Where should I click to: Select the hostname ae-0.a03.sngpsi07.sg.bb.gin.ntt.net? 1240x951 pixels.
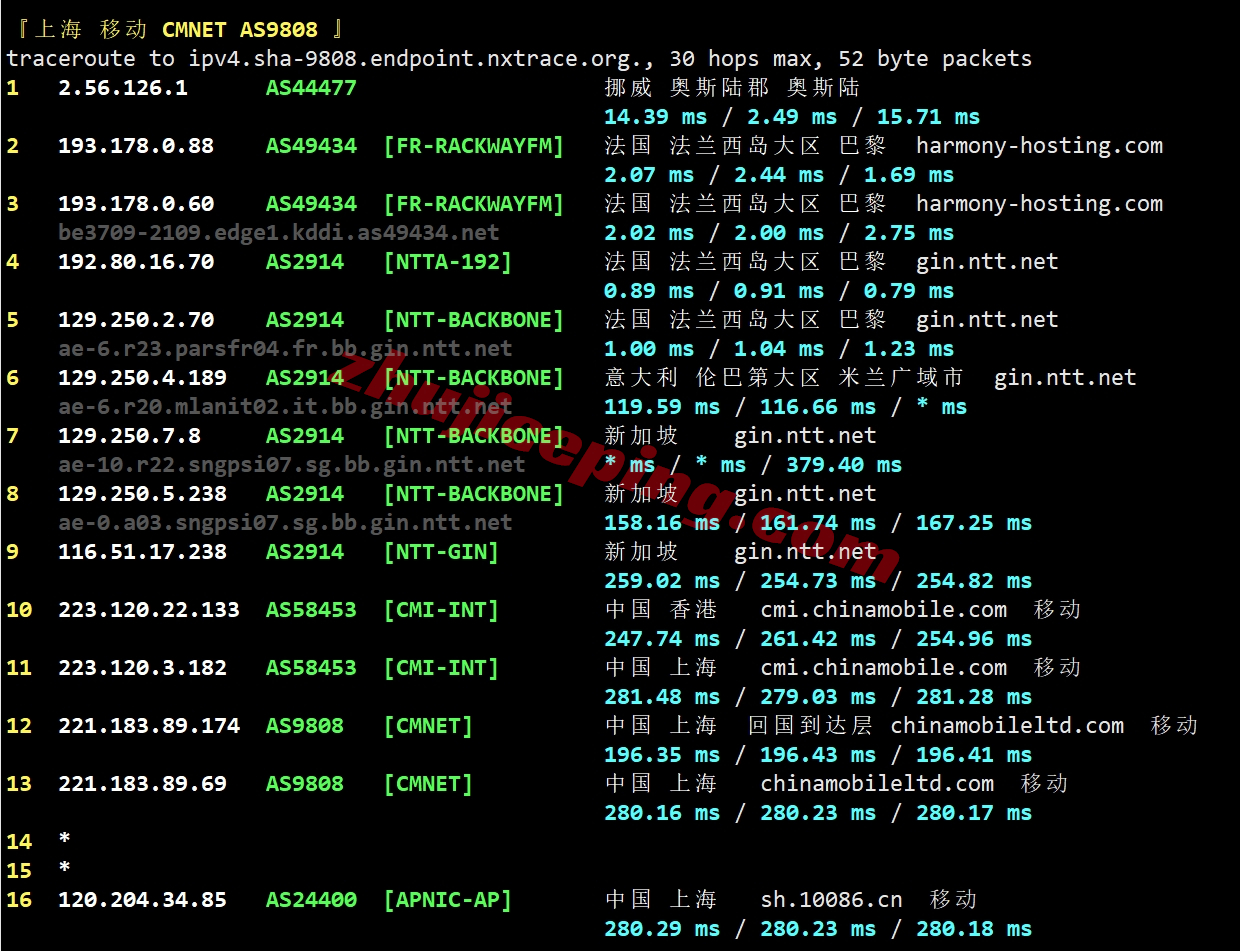click(x=285, y=523)
